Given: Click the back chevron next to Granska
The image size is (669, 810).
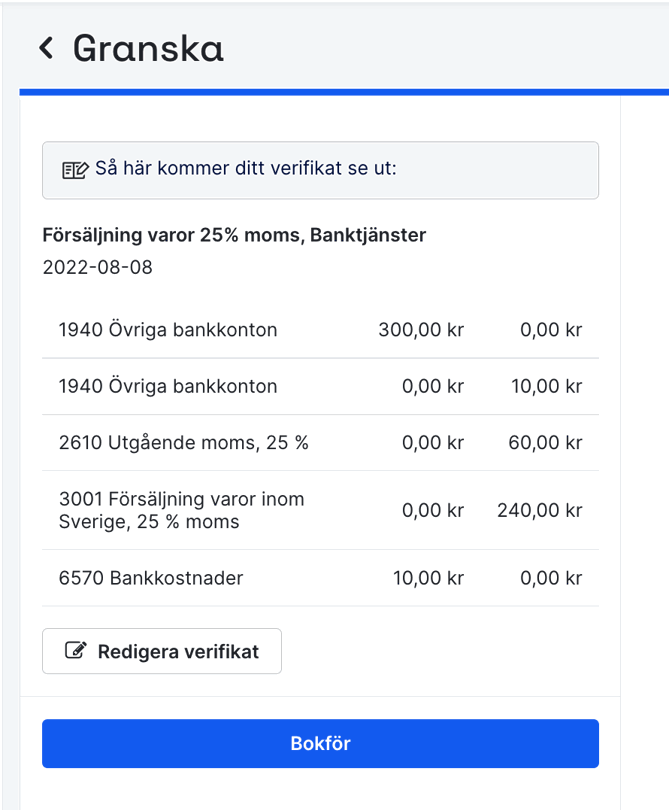Looking at the screenshot, I should (46, 47).
